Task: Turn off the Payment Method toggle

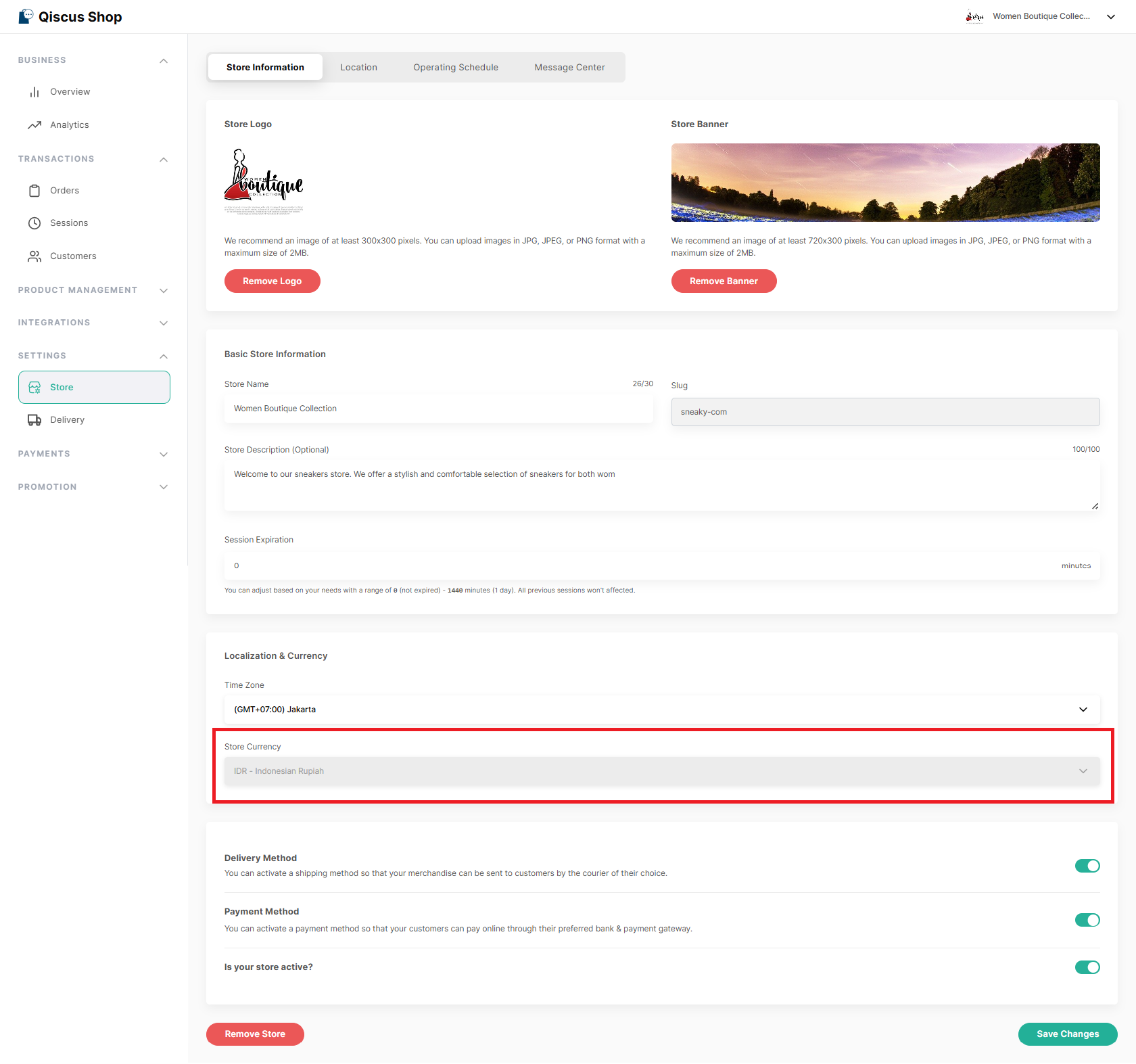Action: (1087, 920)
